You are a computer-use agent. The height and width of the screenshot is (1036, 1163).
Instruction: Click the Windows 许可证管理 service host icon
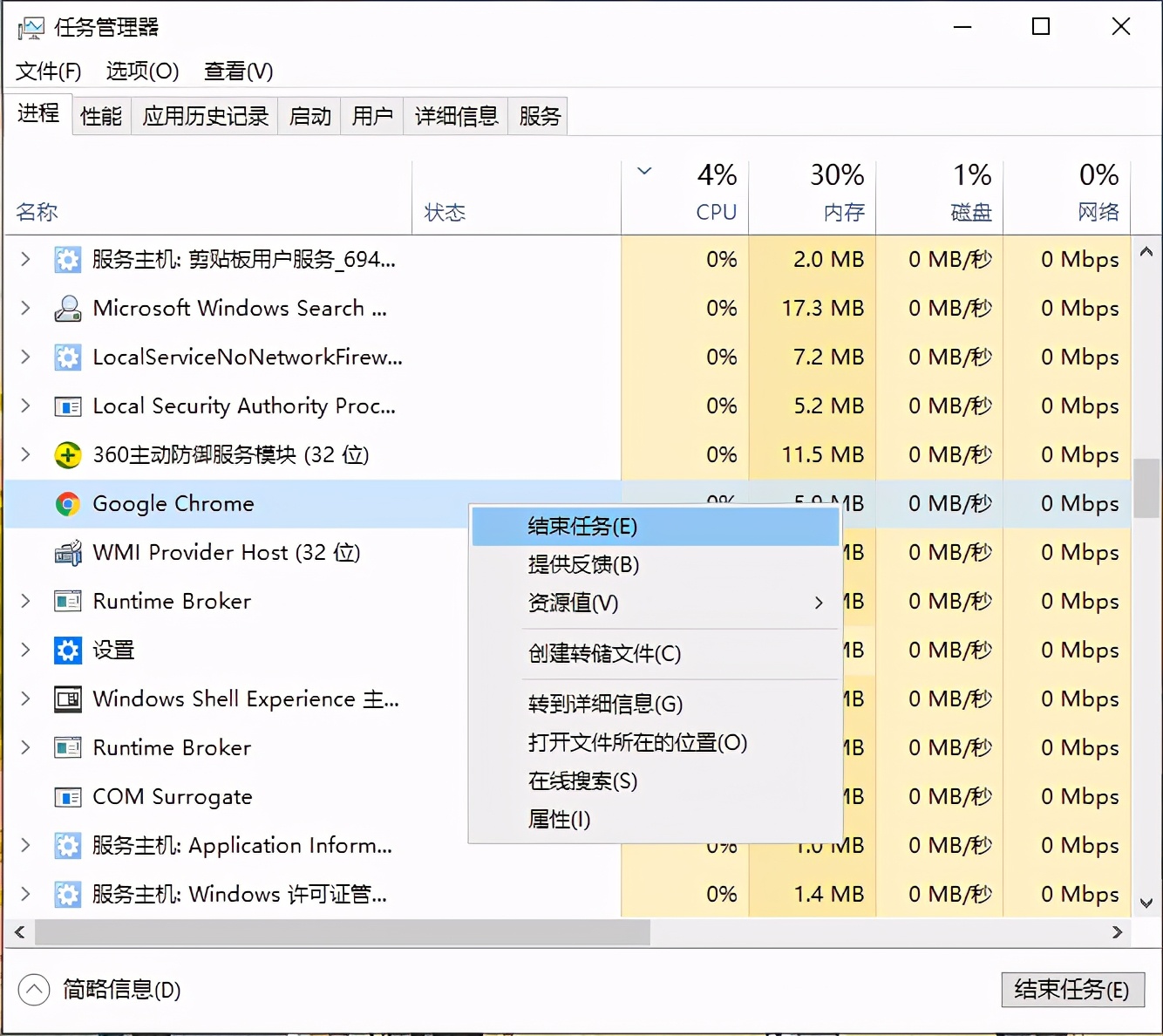click(x=68, y=894)
